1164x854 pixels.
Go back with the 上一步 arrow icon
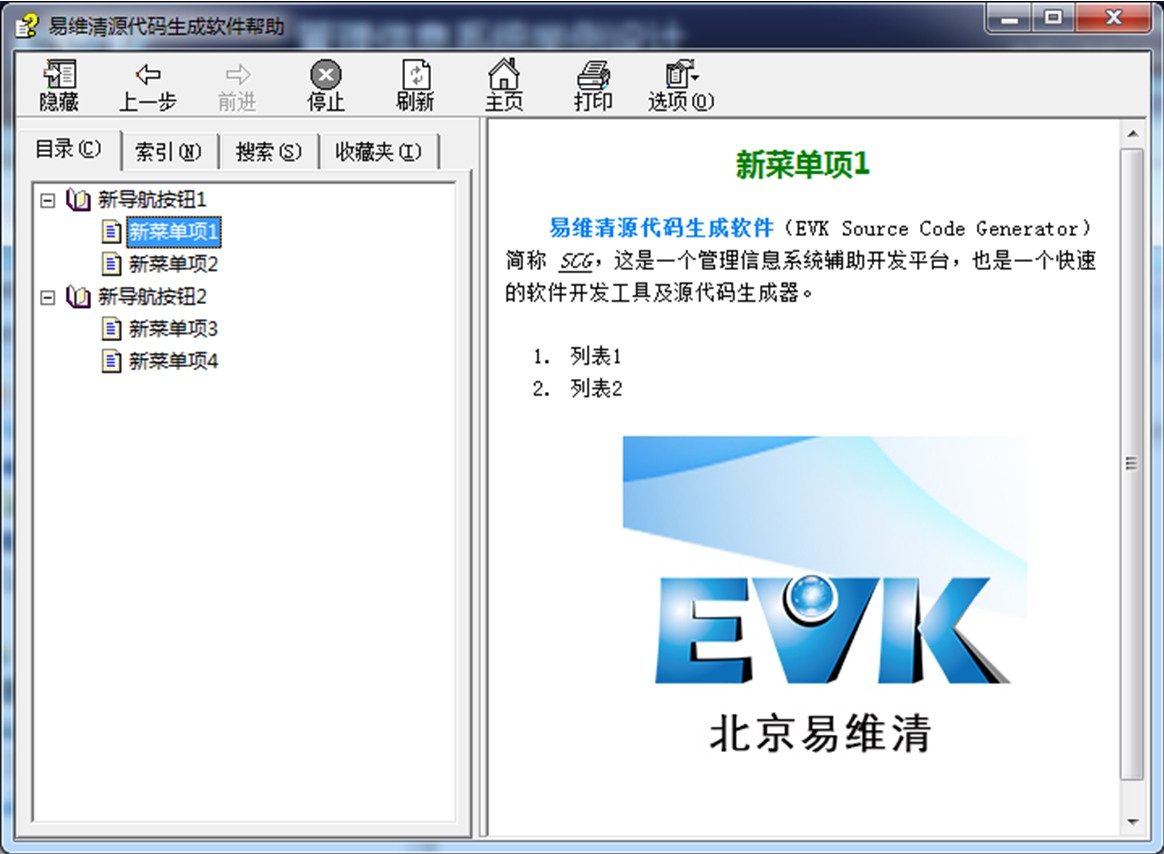click(x=148, y=74)
